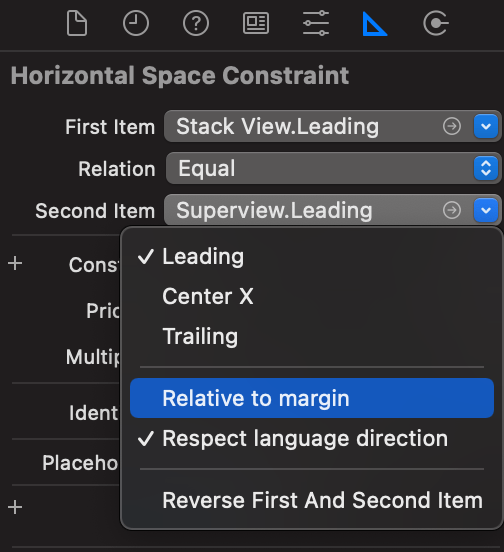Open the File inspector tab
The height and width of the screenshot is (552, 504).
tap(77, 24)
